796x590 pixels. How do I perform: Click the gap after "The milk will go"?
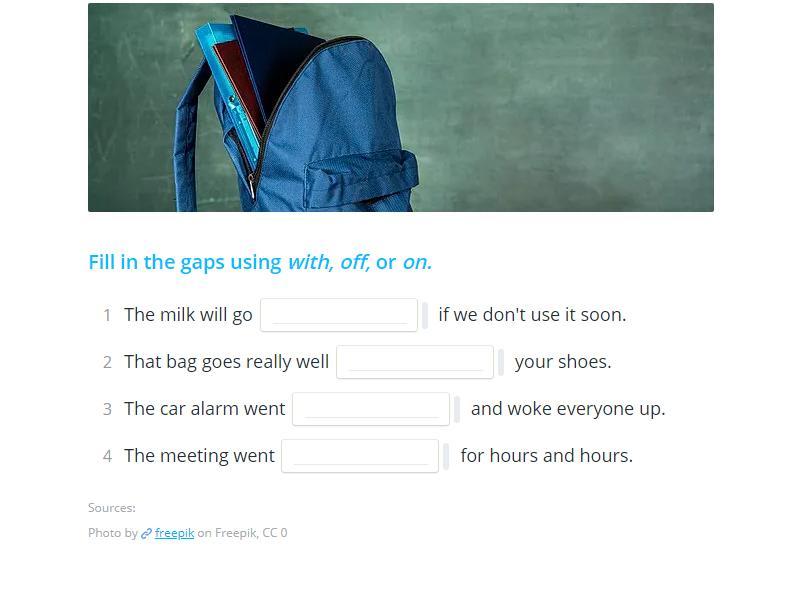point(339,315)
